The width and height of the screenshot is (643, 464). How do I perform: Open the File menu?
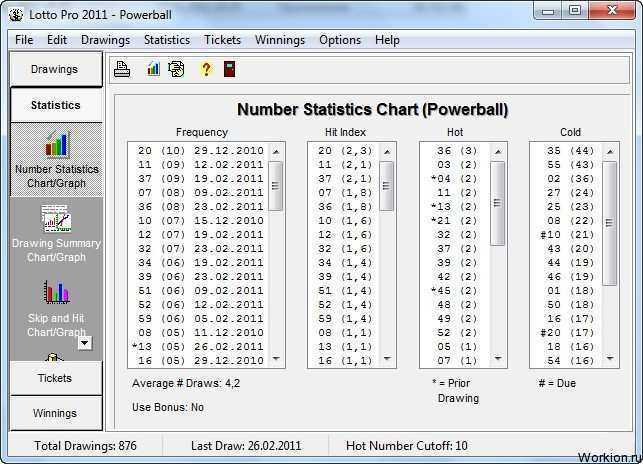24,40
